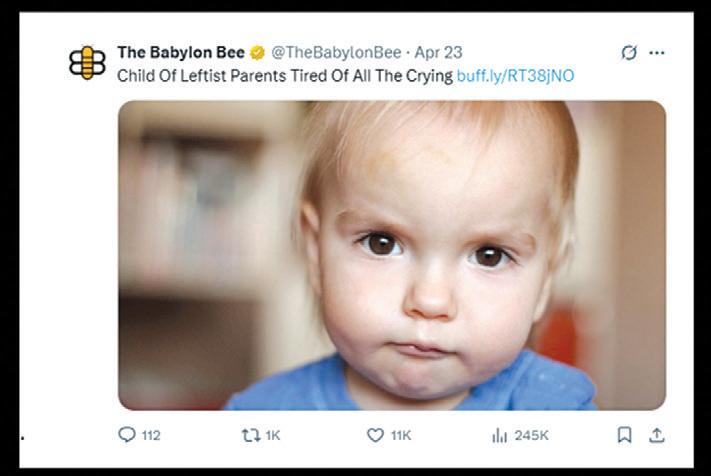This screenshot has width=711, height=476.
Task: Open the view analytics bar chart icon
Action: point(500,435)
